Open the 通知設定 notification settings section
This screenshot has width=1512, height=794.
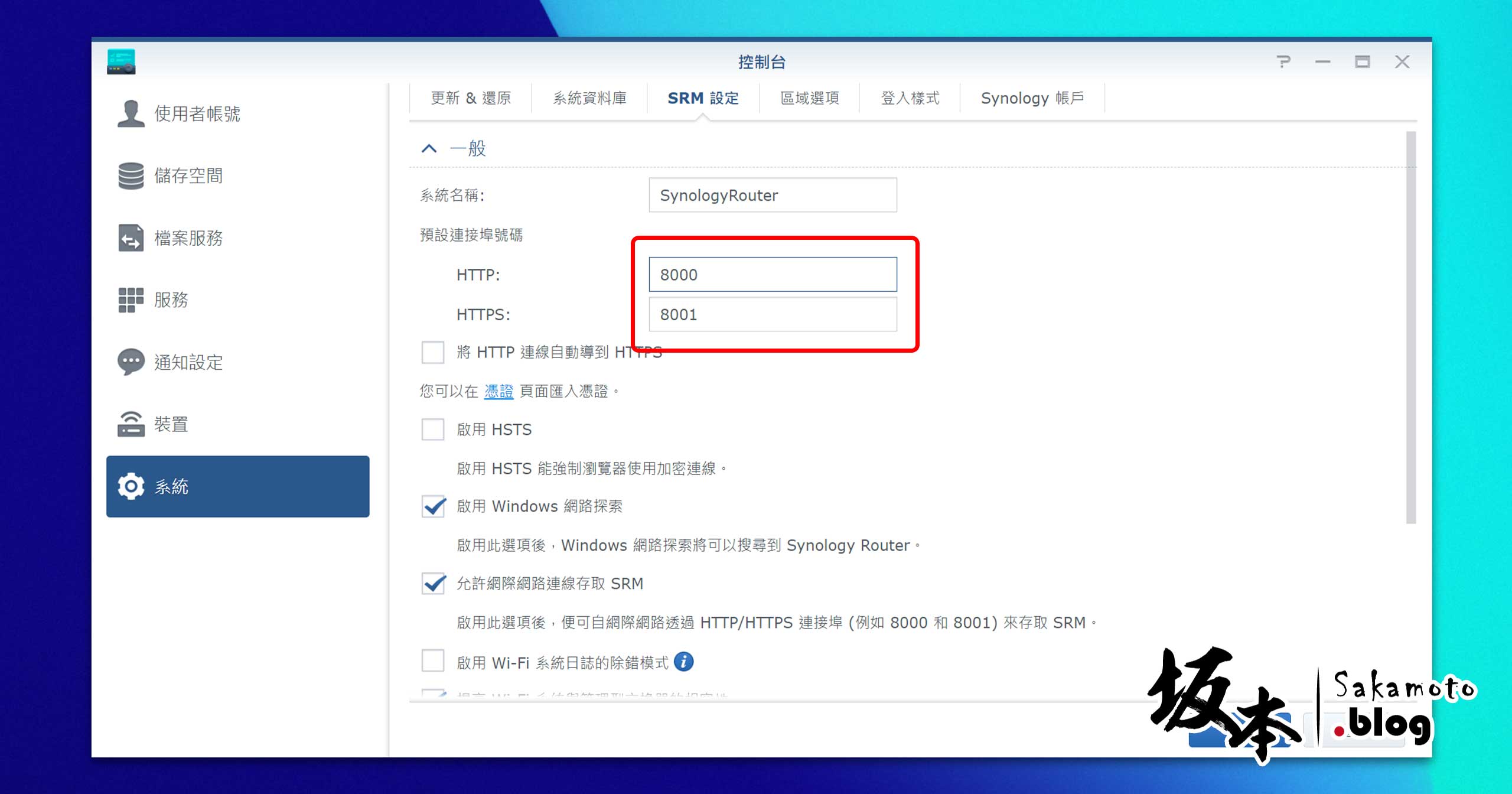(x=237, y=362)
